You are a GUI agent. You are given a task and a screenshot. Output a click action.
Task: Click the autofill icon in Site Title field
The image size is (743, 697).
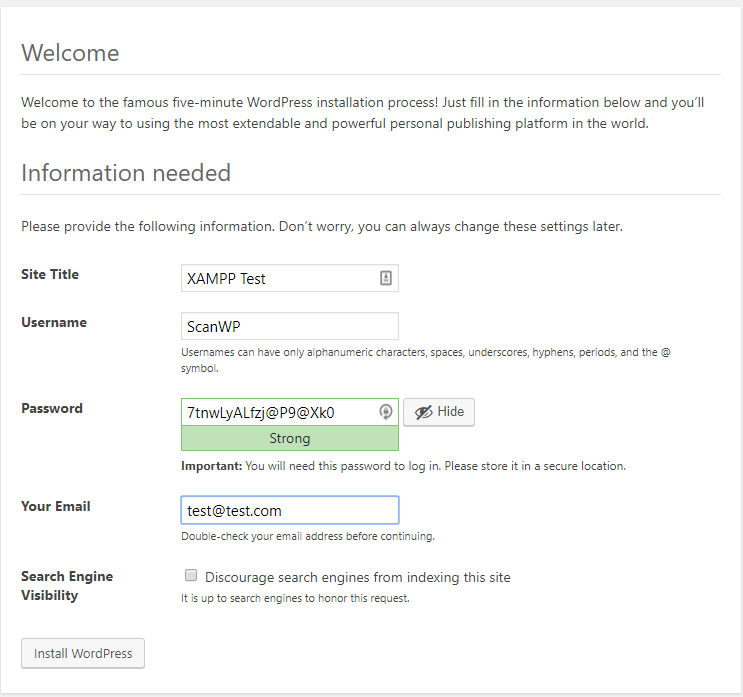tap(386, 278)
